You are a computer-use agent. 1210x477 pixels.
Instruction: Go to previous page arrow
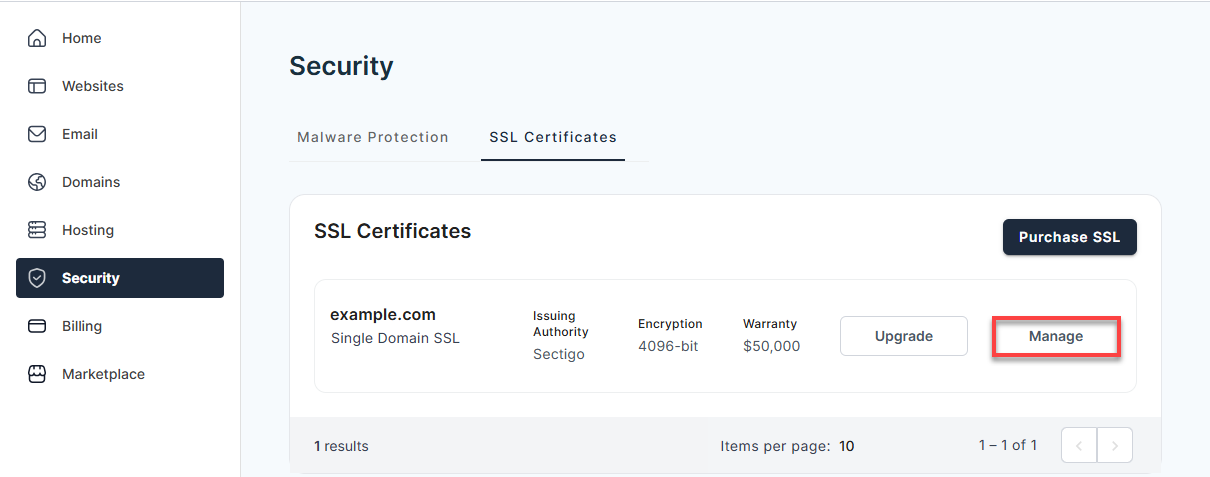click(1079, 445)
